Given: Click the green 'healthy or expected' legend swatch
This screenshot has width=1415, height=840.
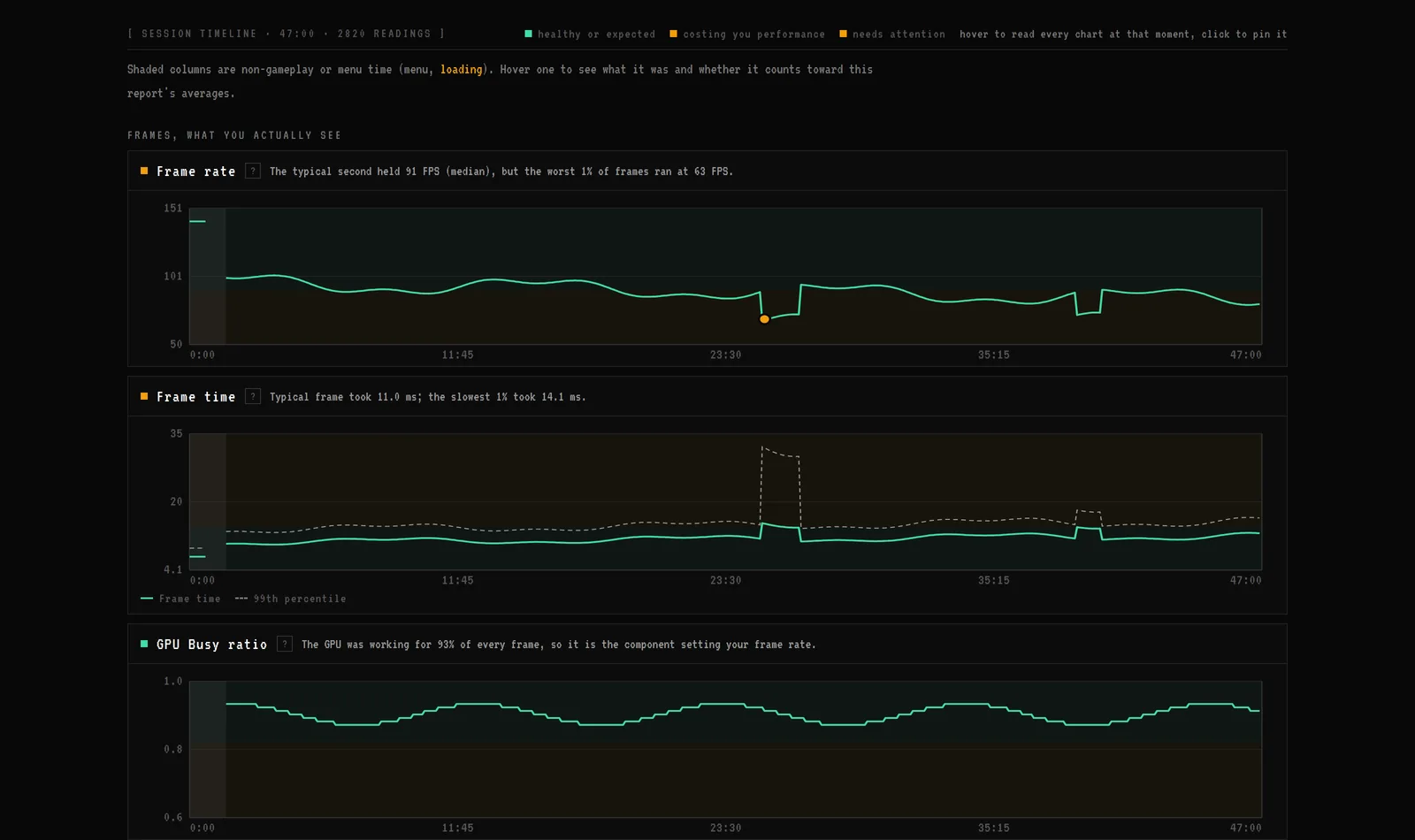Looking at the screenshot, I should [x=529, y=34].
